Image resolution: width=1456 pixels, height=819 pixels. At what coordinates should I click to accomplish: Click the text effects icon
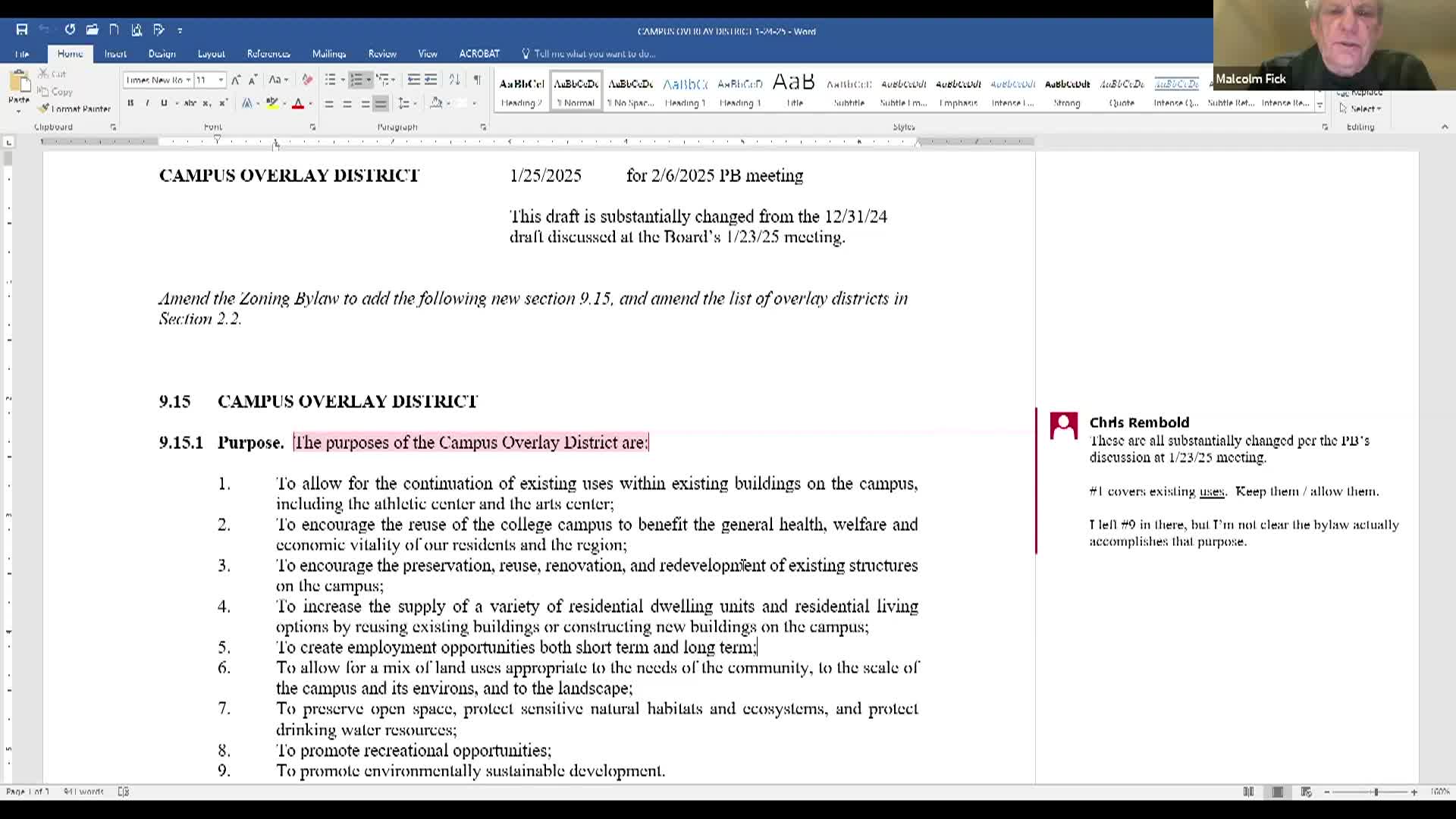click(x=247, y=103)
